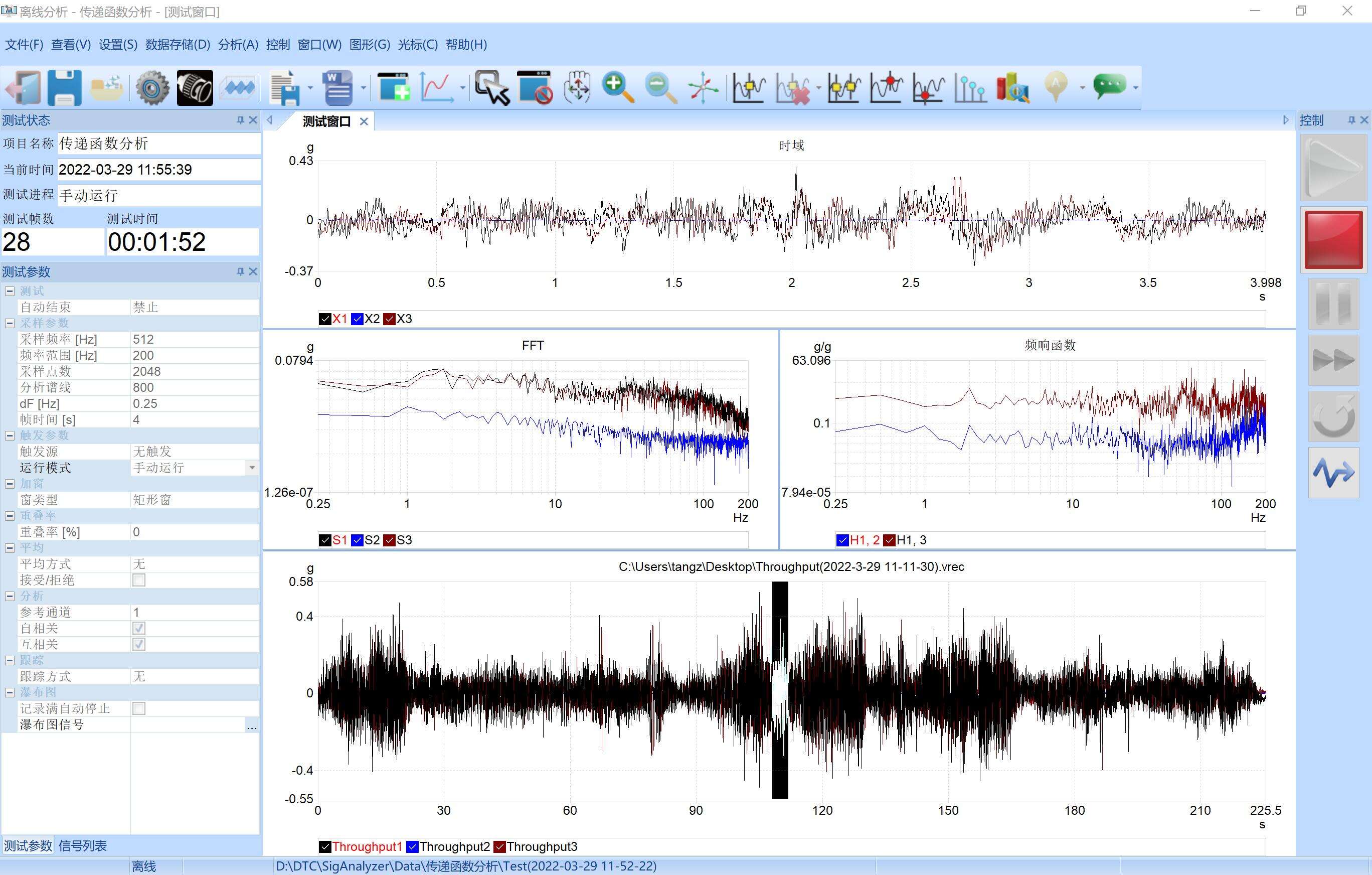Click the valley cursor icon
The width and height of the screenshot is (1372, 875).
[x=929, y=87]
